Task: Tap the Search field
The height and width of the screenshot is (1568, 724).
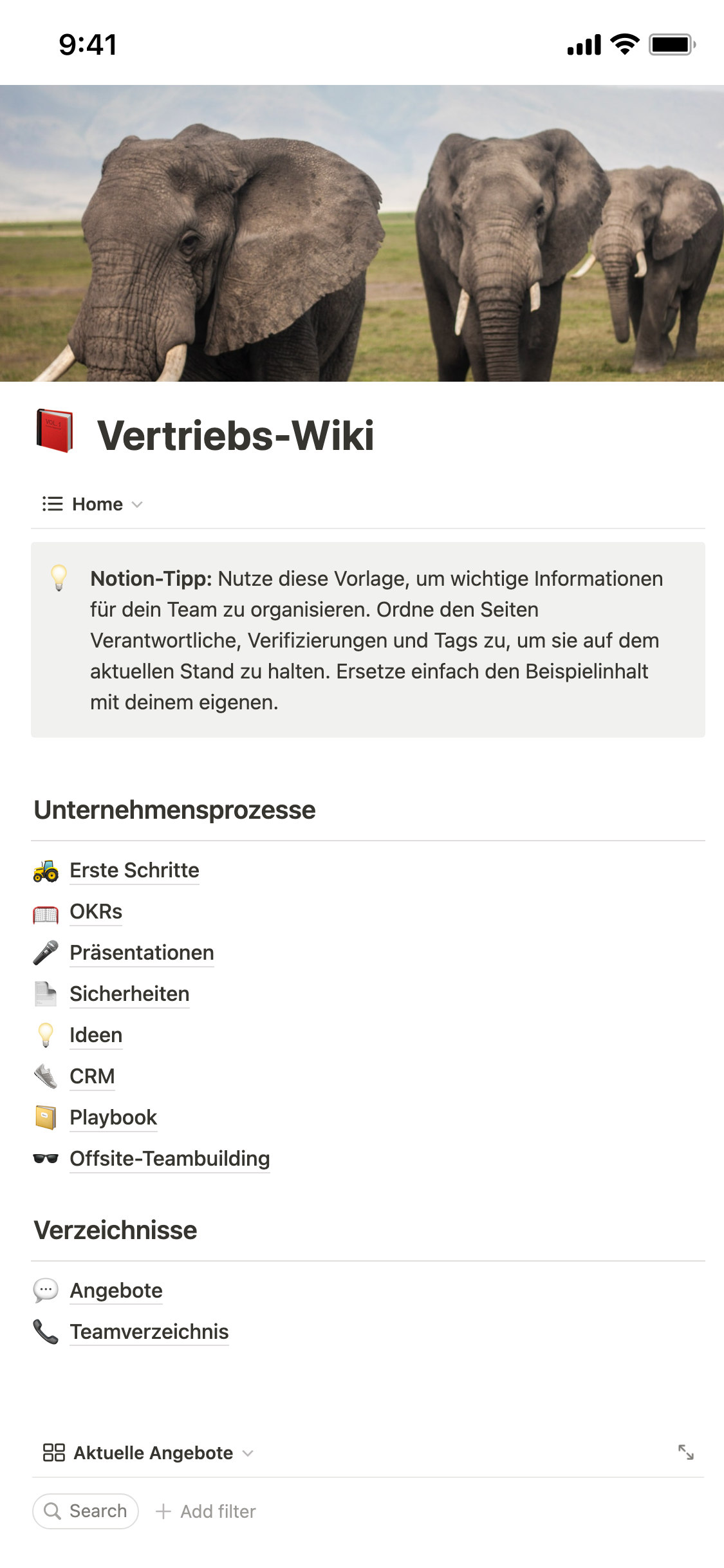Action: (x=86, y=1511)
